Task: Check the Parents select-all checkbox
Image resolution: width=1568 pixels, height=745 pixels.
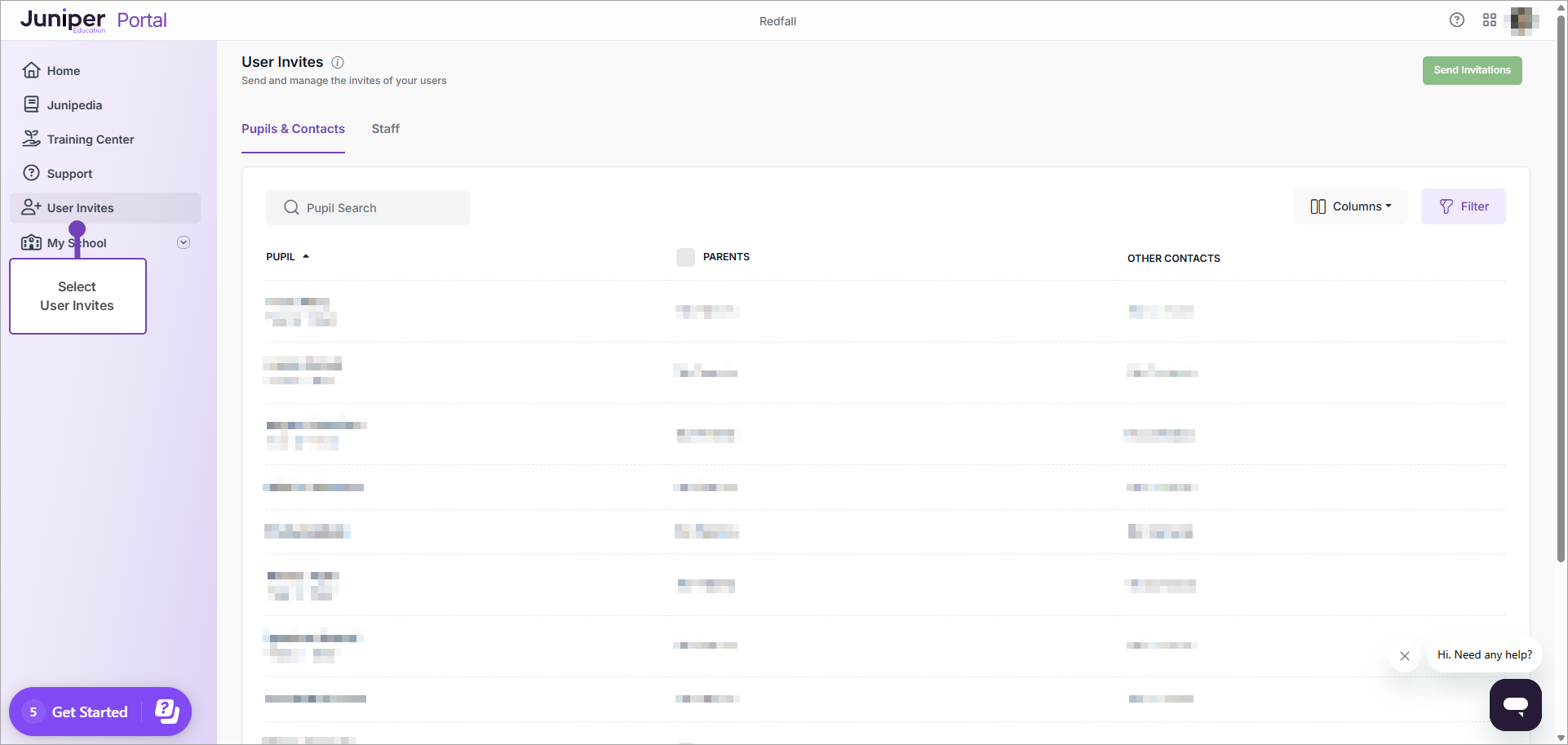Action: [x=684, y=256]
